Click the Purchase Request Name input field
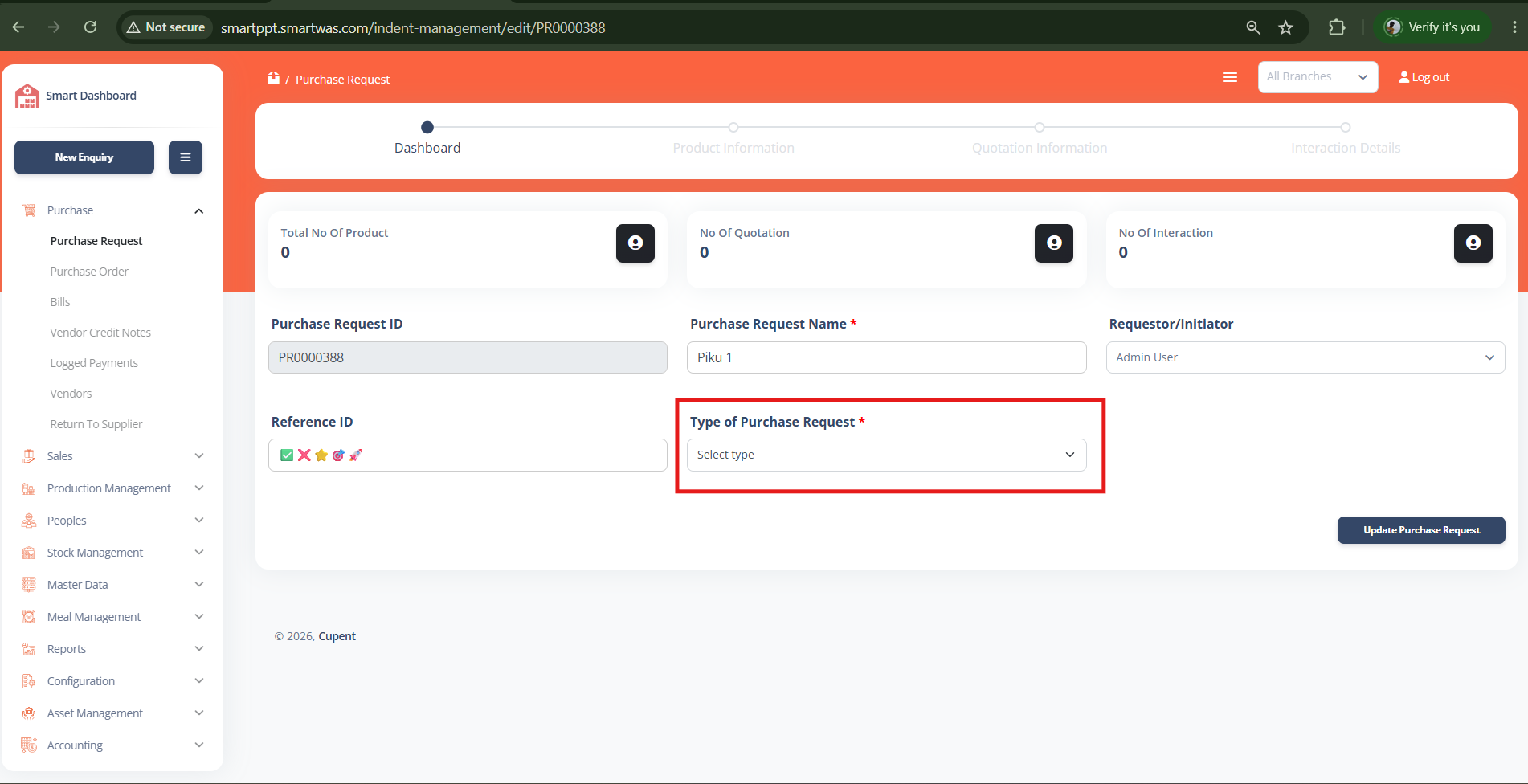 (886, 357)
